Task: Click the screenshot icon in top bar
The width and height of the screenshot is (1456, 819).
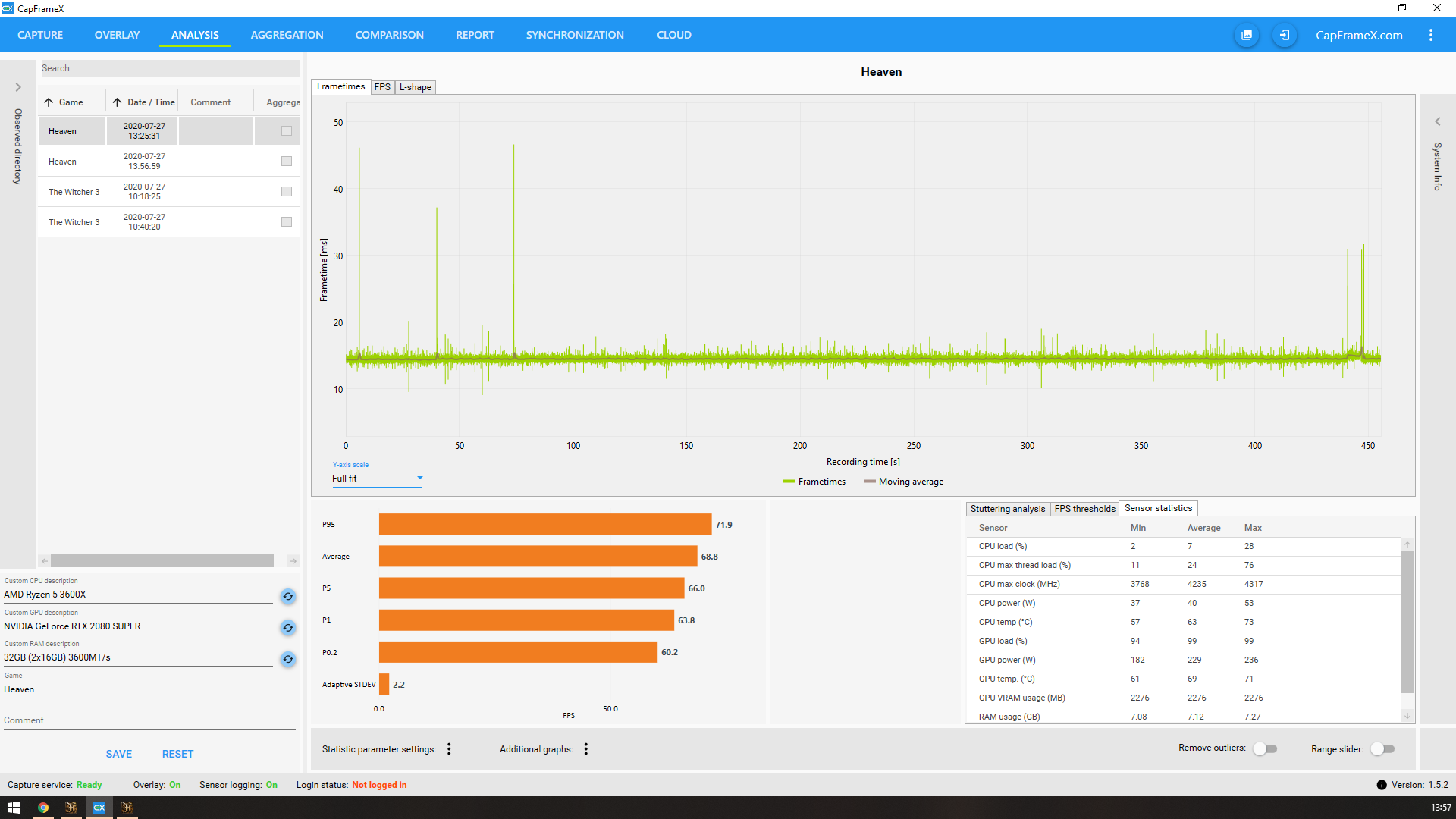Action: point(1246,35)
